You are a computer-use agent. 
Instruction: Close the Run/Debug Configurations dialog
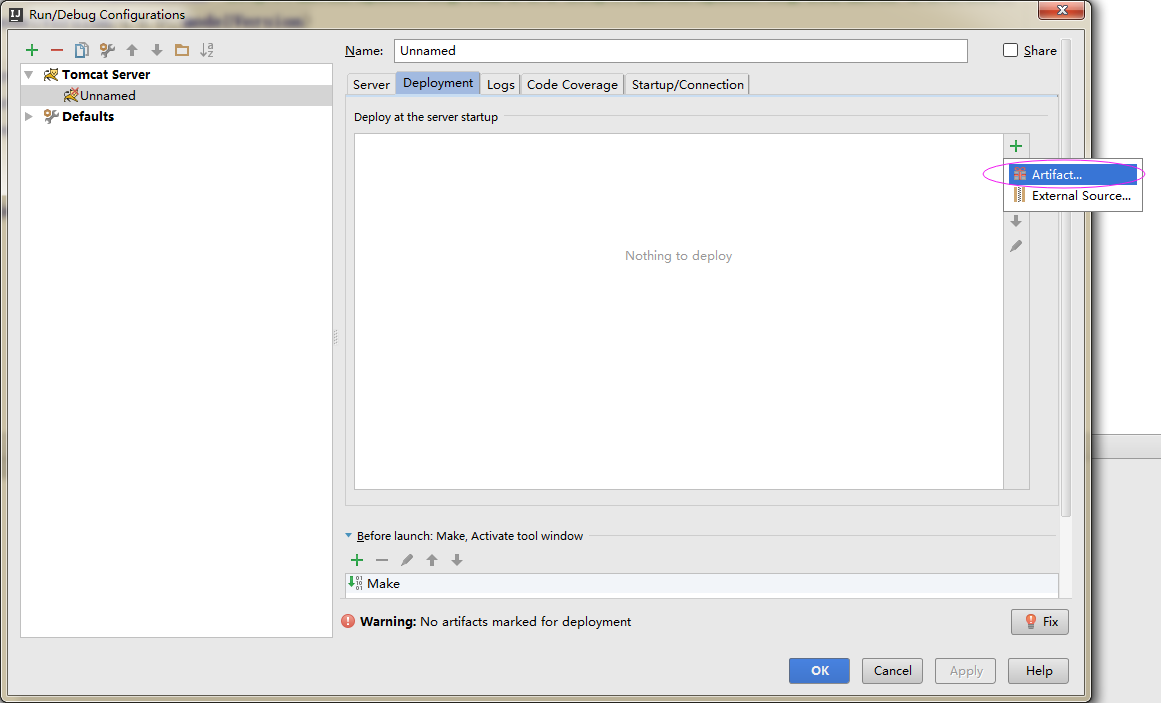tap(1062, 10)
